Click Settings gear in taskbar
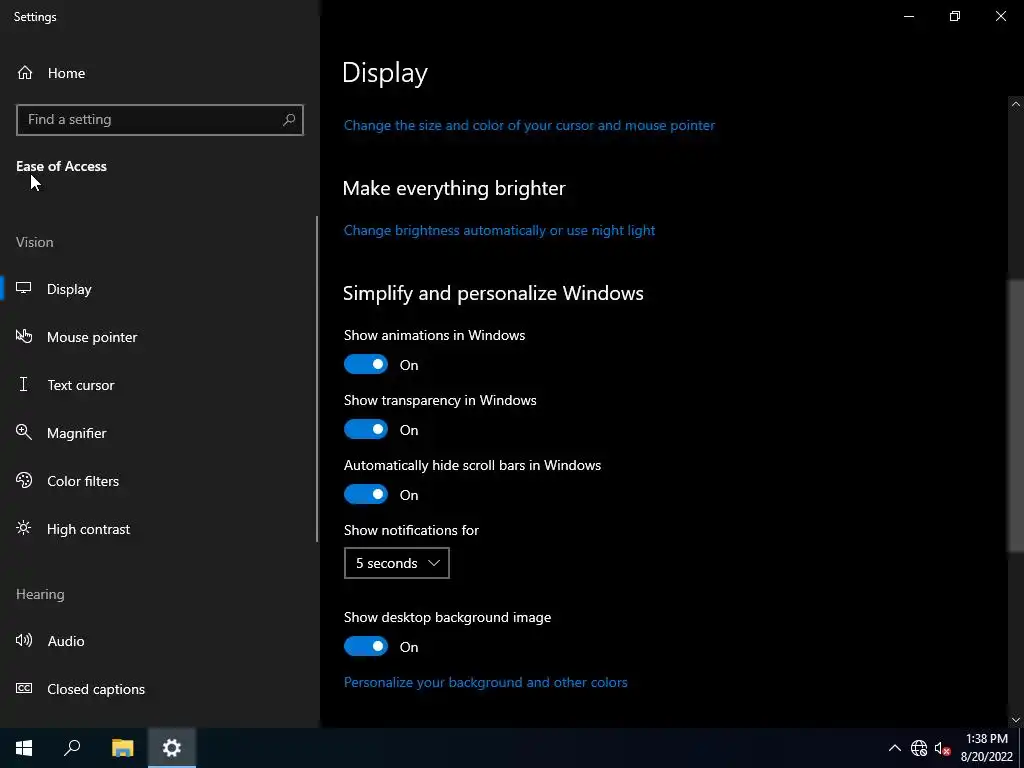 (x=172, y=748)
